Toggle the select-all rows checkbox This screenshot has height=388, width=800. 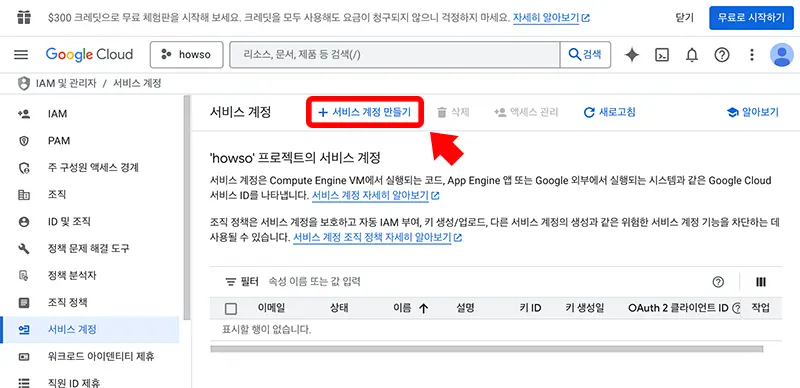pos(231,308)
